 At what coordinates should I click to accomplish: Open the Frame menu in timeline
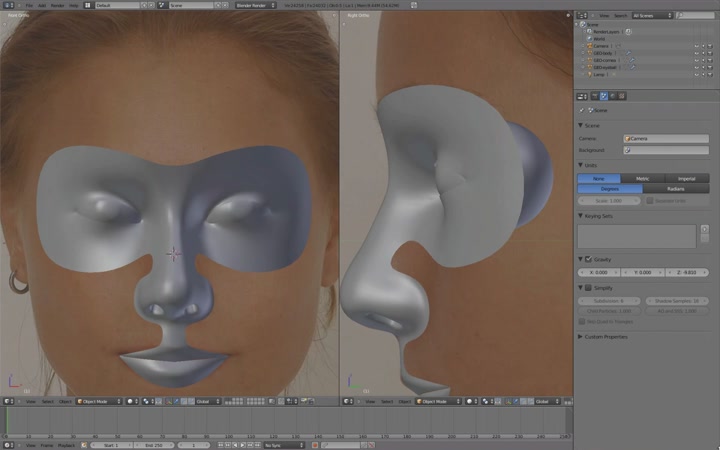[47, 445]
